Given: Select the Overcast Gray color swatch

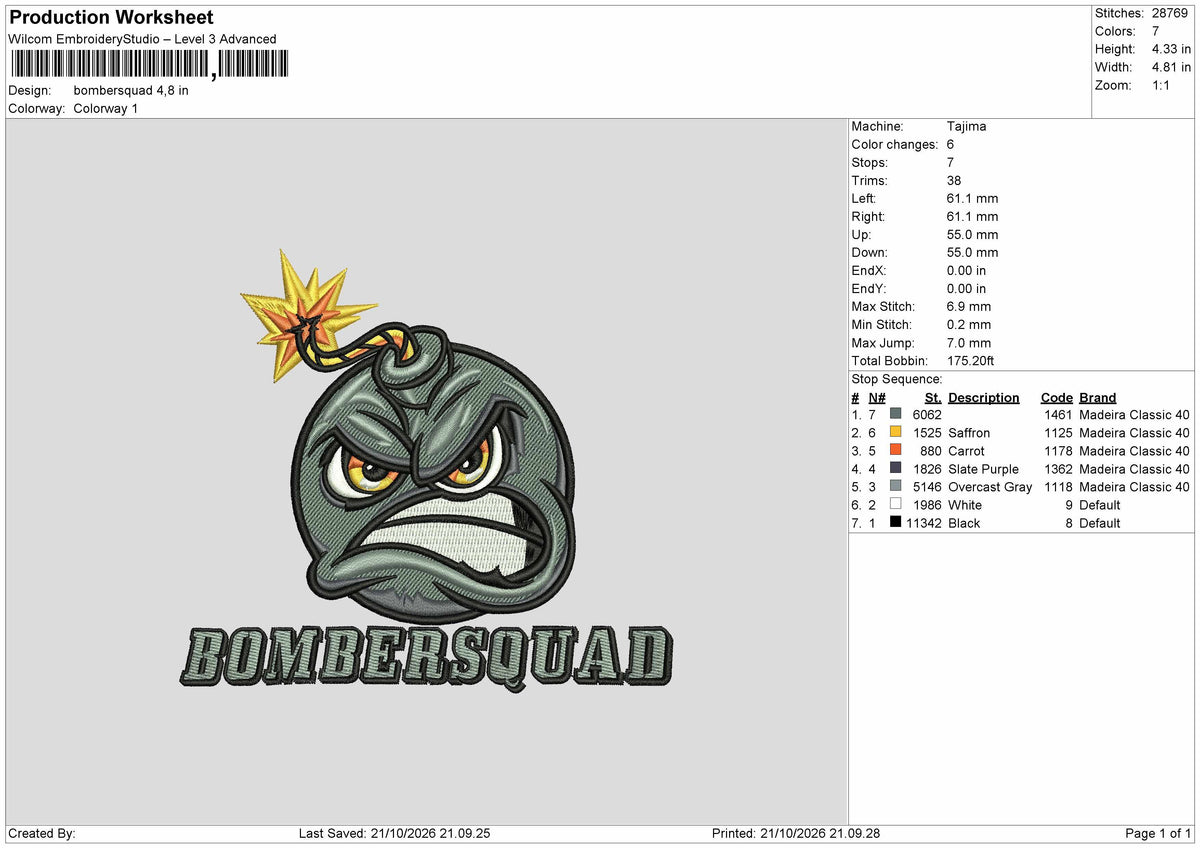Looking at the screenshot, I should [x=896, y=486].
